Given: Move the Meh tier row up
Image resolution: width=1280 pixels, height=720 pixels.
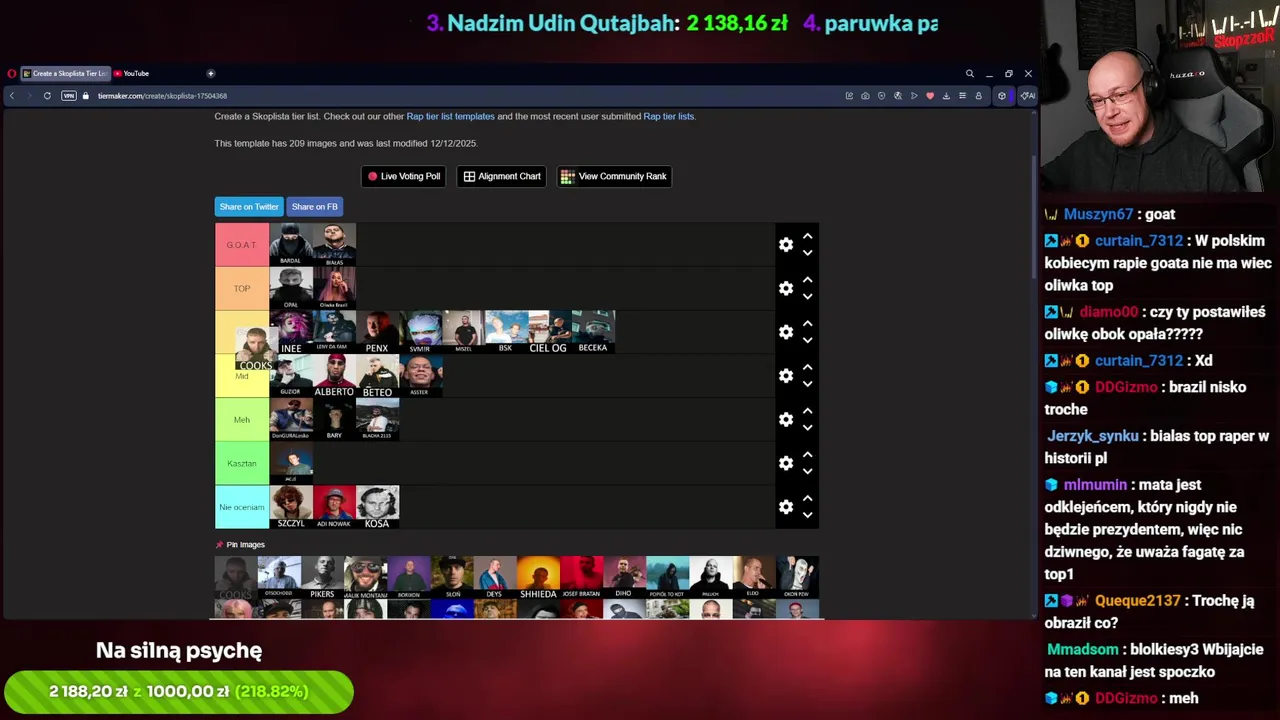Looking at the screenshot, I should pyautogui.click(x=807, y=411).
